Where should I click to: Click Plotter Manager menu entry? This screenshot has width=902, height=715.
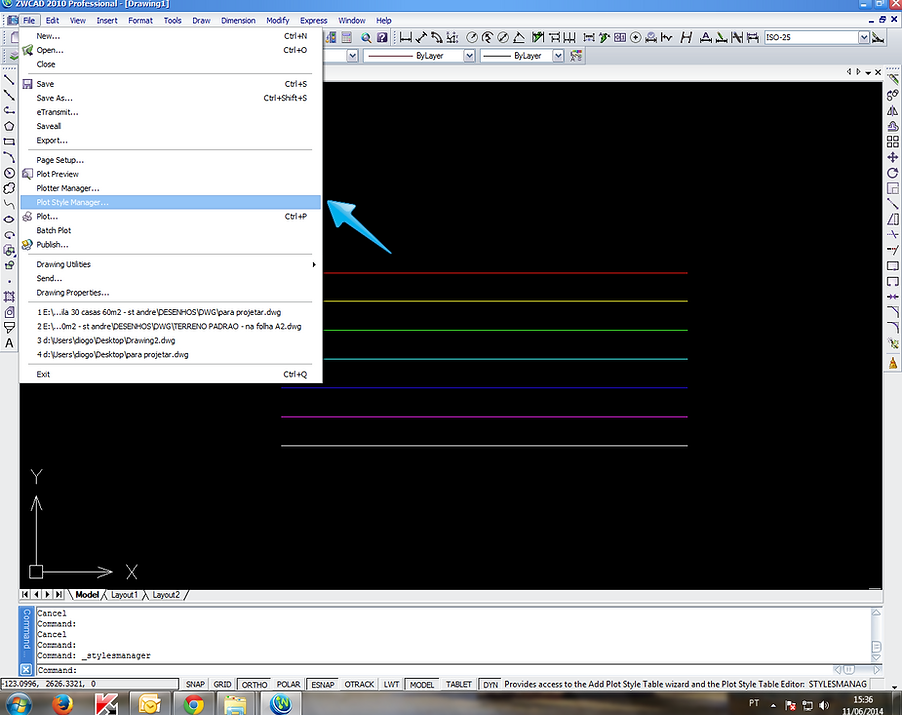[x=170, y=188]
